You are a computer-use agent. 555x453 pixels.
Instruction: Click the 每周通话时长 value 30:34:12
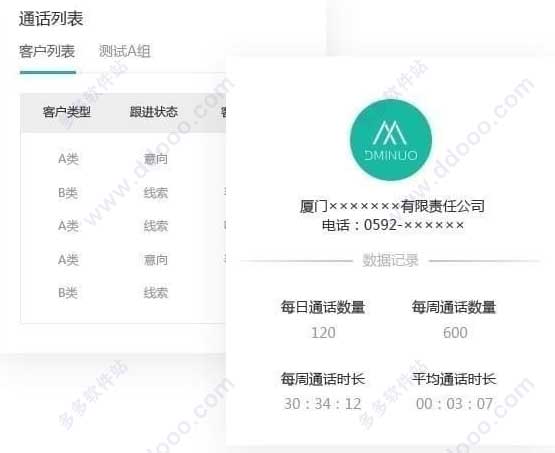point(322,404)
